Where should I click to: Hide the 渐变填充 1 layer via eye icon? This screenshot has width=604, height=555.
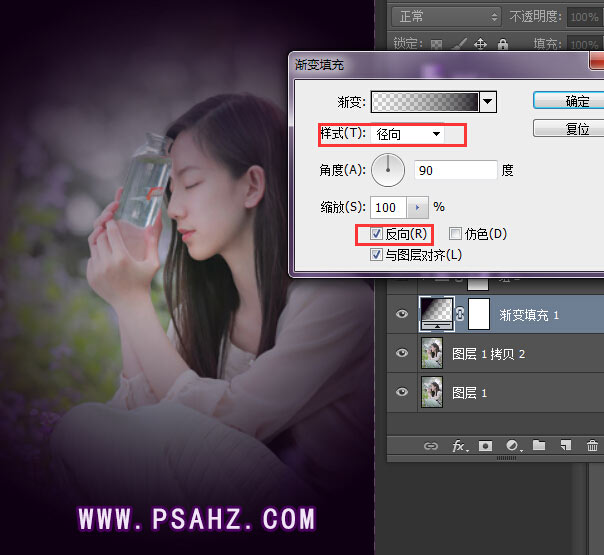[402, 314]
